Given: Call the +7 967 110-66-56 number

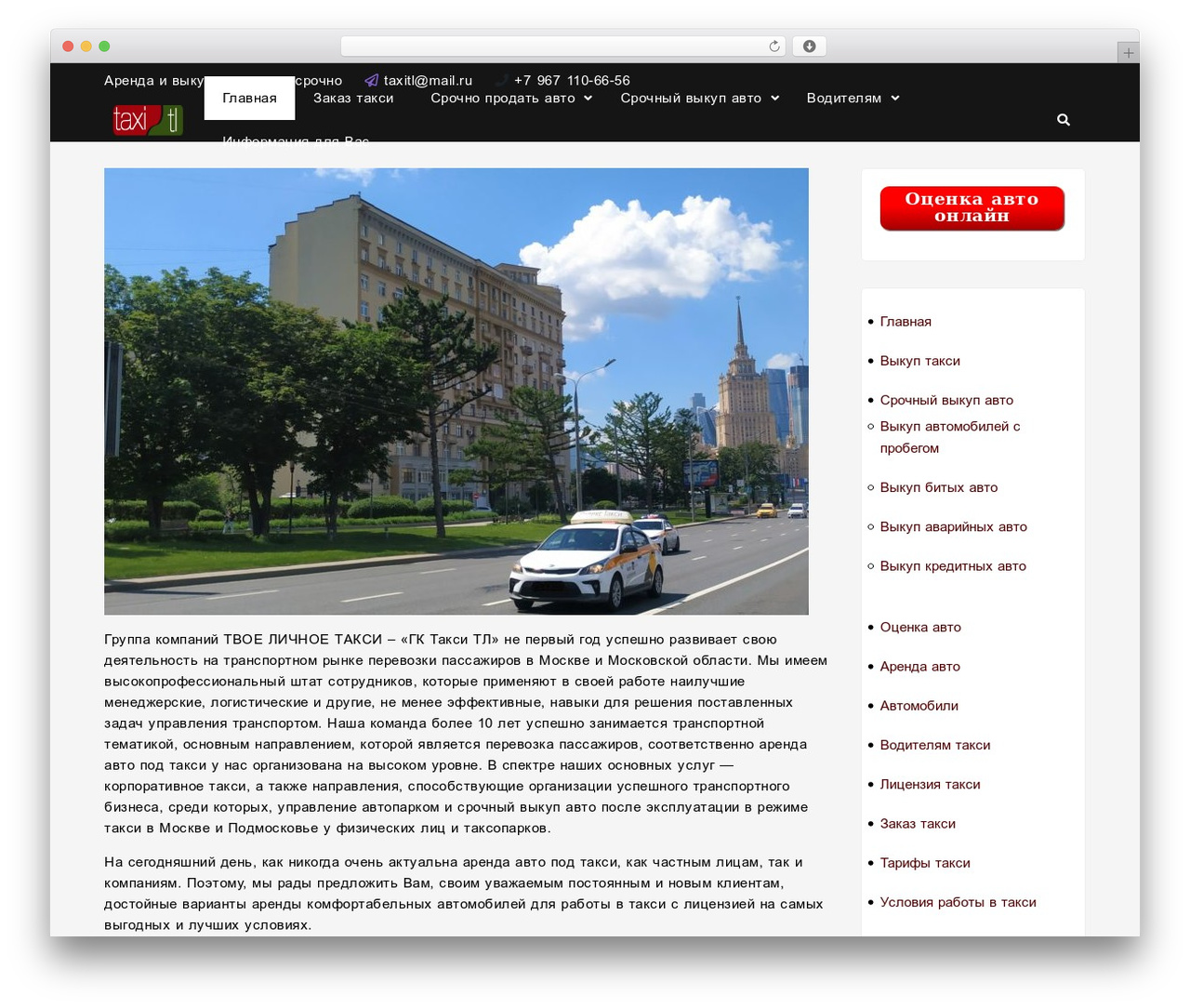Looking at the screenshot, I should [x=572, y=81].
